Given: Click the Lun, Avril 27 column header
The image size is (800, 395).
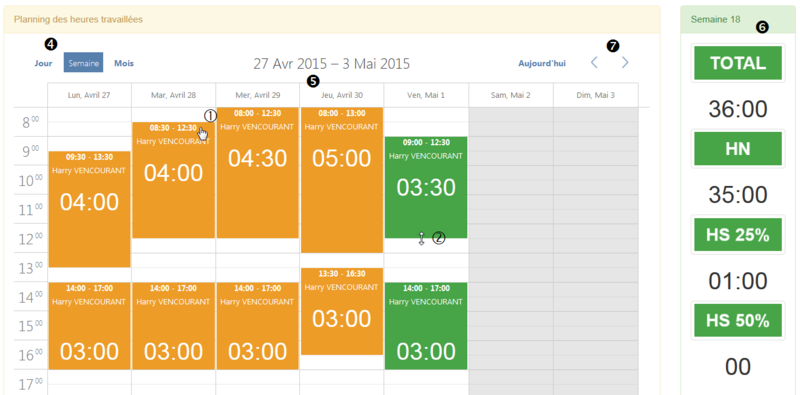Looking at the screenshot, I should coord(89,95).
